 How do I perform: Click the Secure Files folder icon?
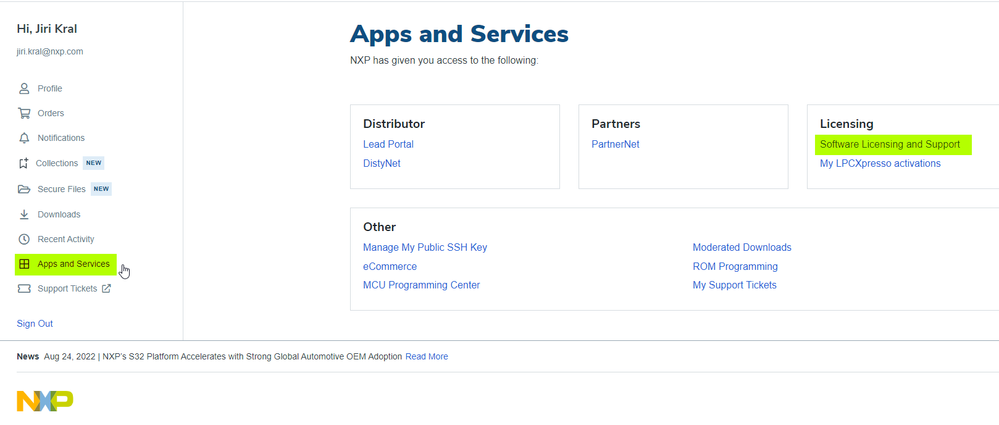click(24, 189)
